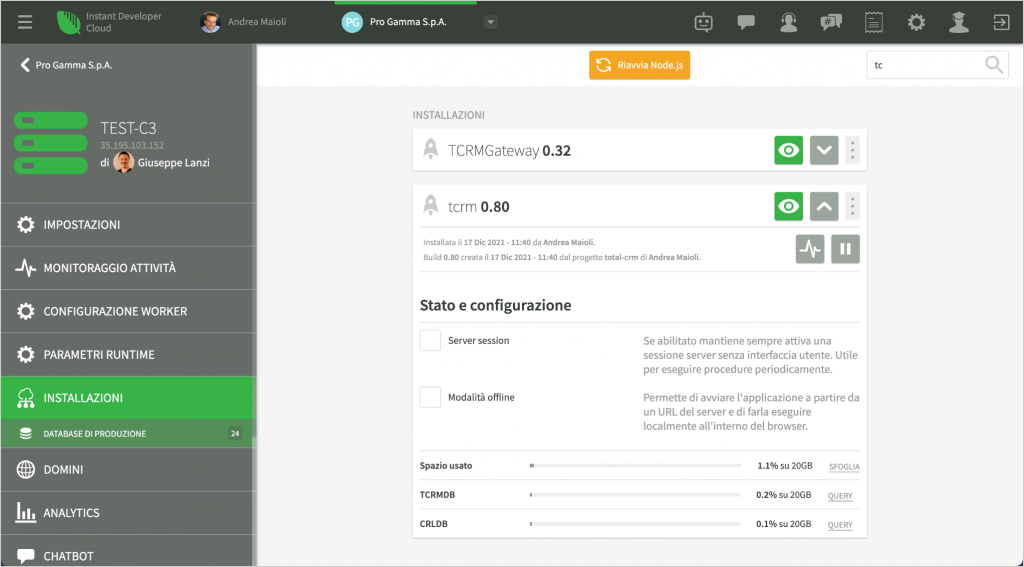The height and width of the screenshot is (567, 1024).
Task: Click the rocket icon of tcrm 0.80
Action: (x=430, y=206)
